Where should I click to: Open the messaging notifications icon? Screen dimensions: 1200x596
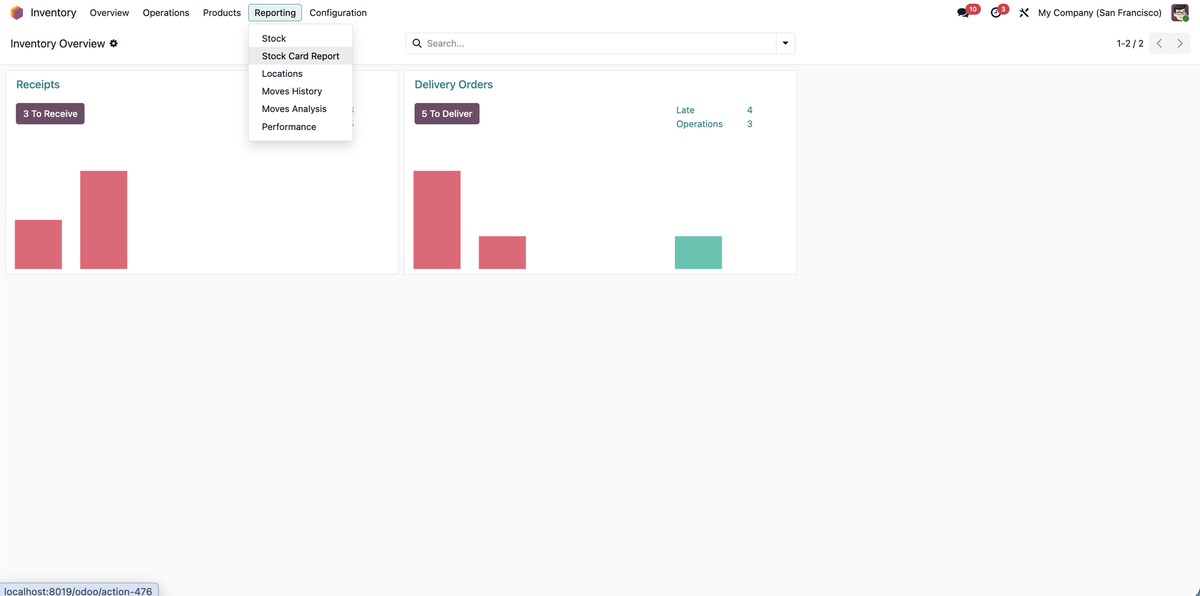click(x=961, y=12)
